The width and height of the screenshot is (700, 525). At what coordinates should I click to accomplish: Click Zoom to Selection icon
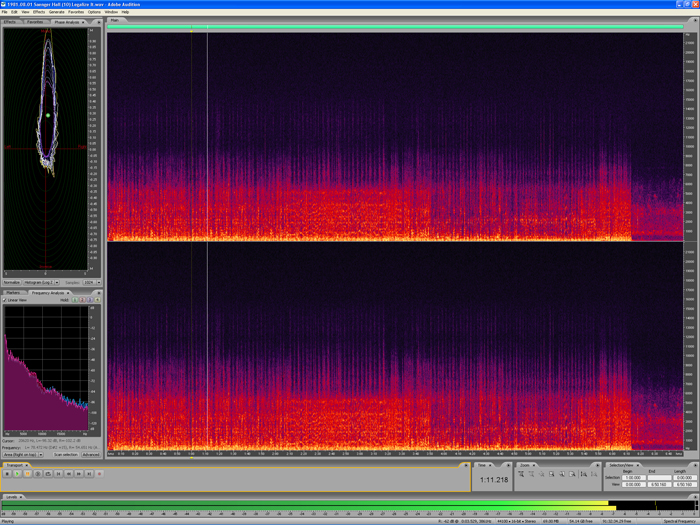point(552,474)
